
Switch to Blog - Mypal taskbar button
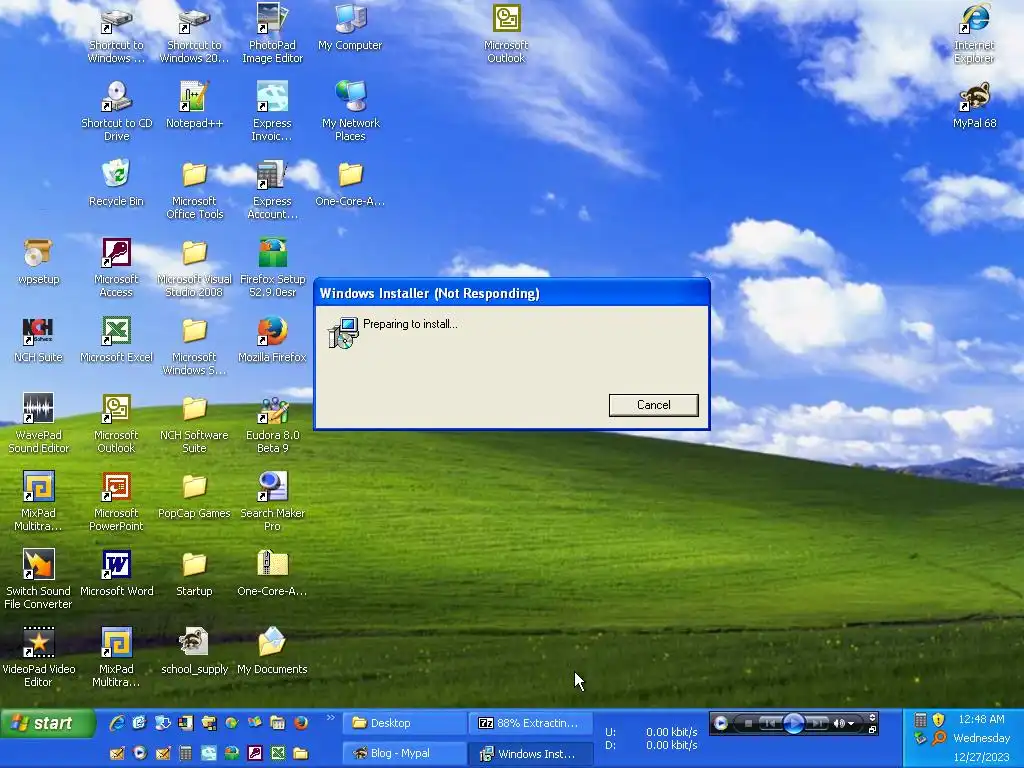pyautogui.click(x=405, y=753)
